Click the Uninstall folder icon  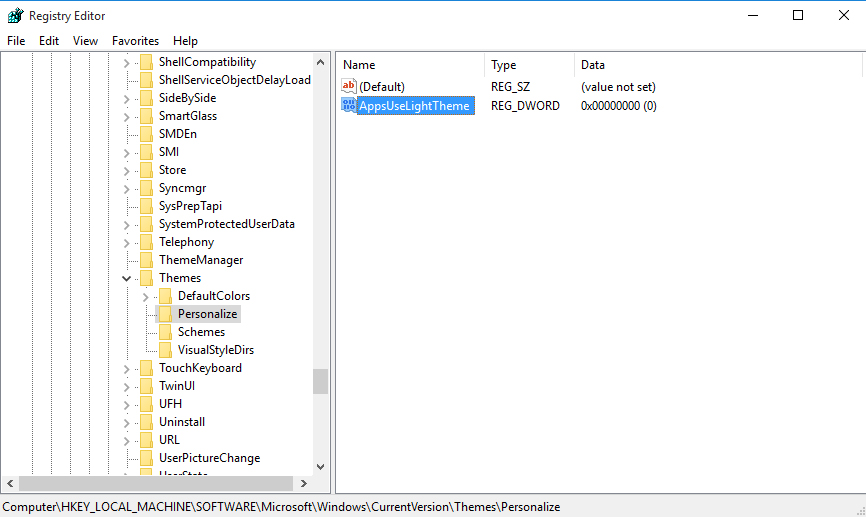click(146, 422)
